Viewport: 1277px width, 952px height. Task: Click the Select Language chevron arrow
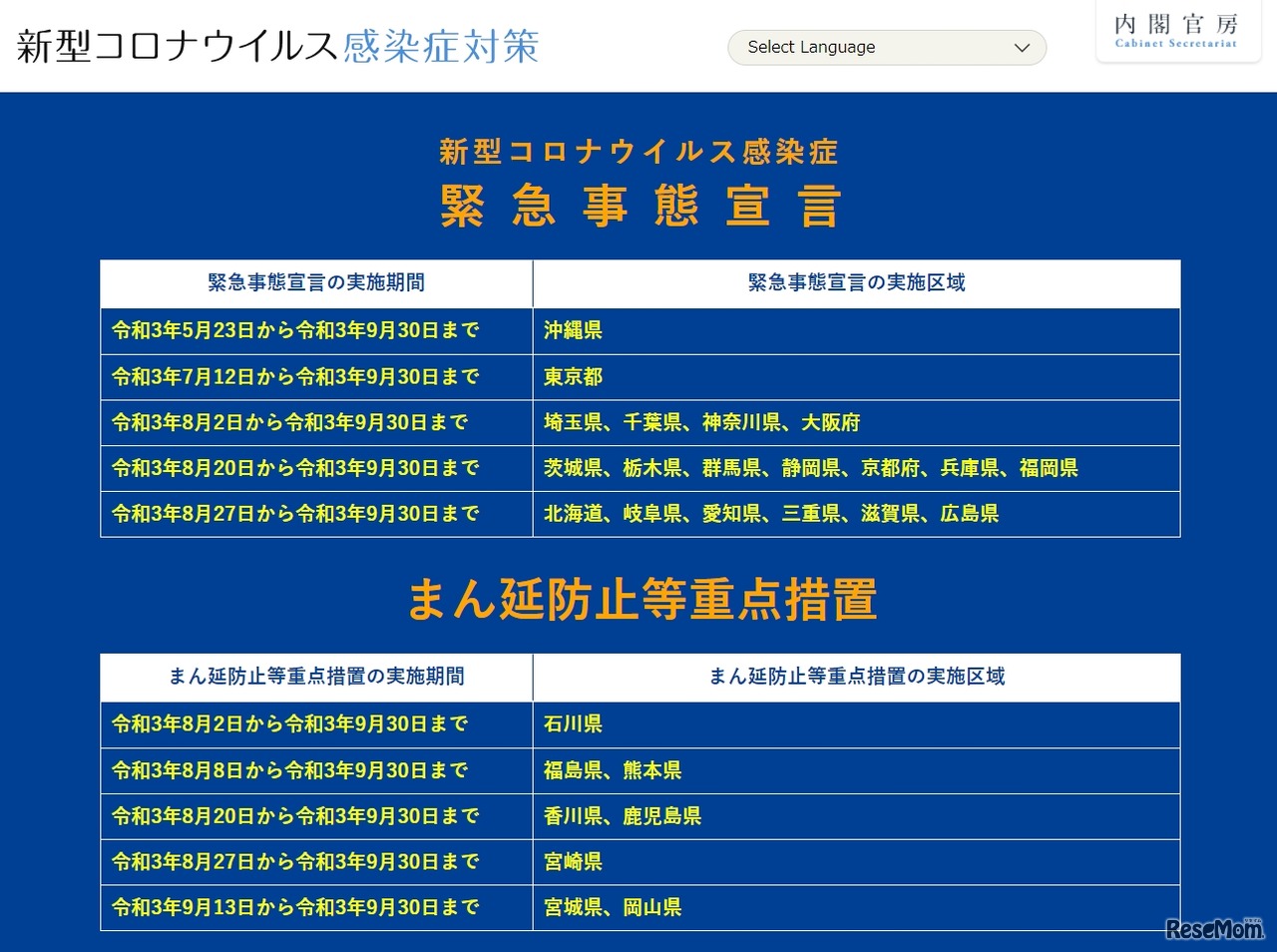pyautogui.click(x=1020, y=48)
